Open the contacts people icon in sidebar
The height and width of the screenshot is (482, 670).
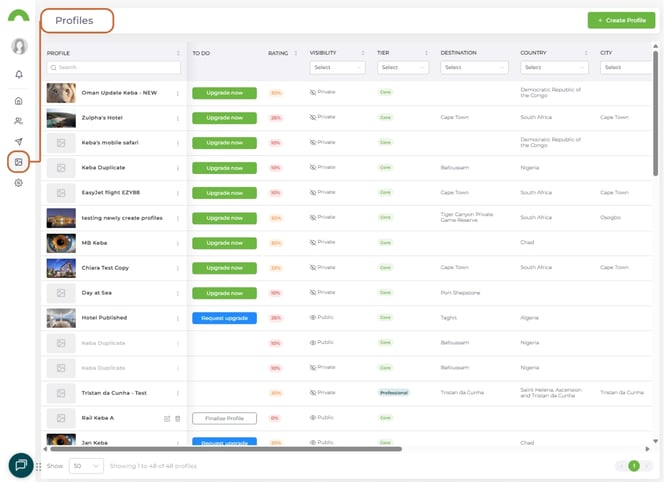18,121
